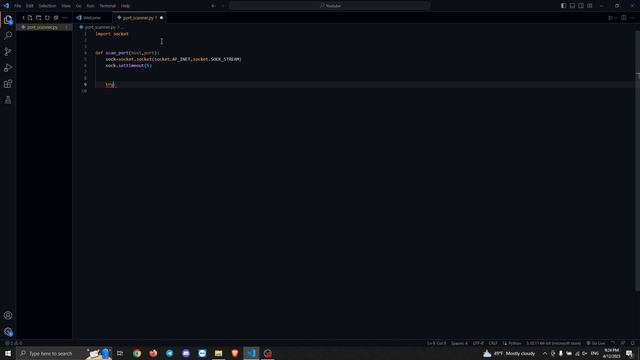Click the 'import socket' line of code
640x360 pixels.
coord(112,34)
